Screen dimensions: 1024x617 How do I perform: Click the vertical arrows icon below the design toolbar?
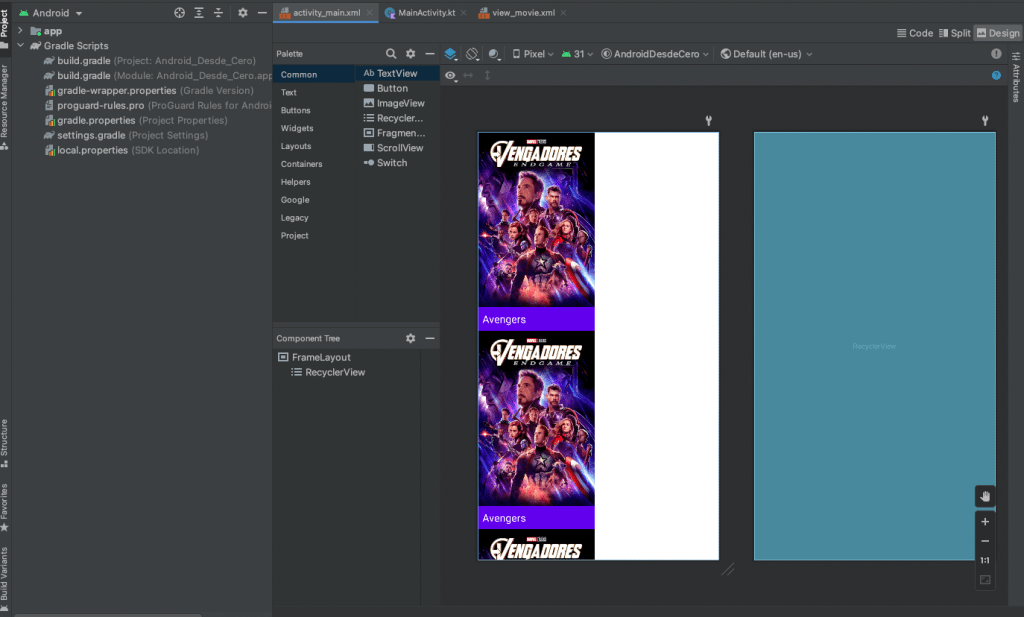487,75
